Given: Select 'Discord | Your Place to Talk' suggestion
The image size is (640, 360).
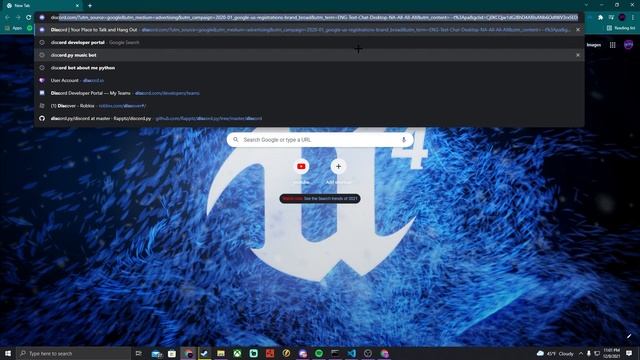Looking at the screenshot, I should click(309, 30).
